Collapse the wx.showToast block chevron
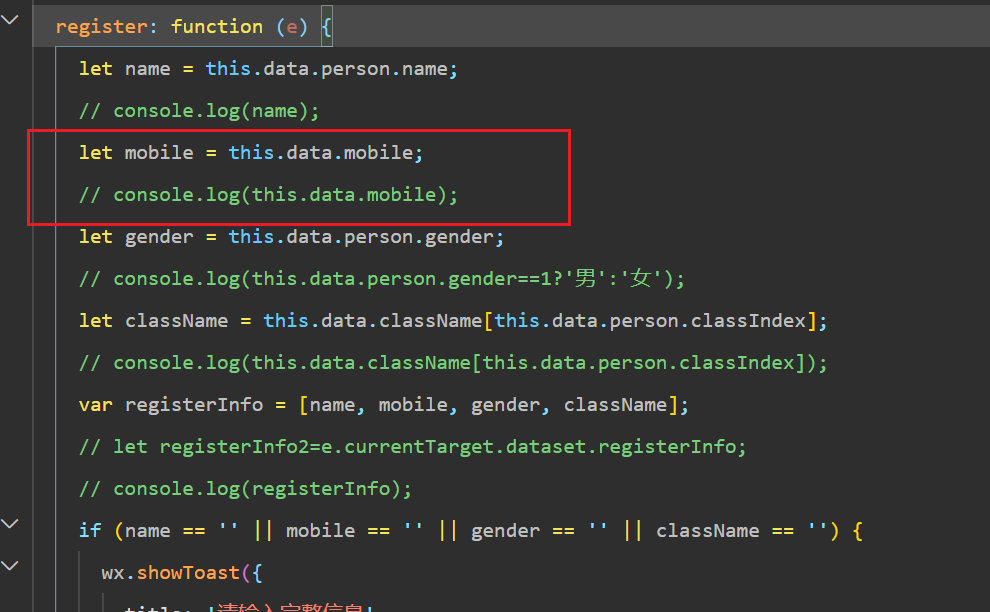 click(10, 565)
